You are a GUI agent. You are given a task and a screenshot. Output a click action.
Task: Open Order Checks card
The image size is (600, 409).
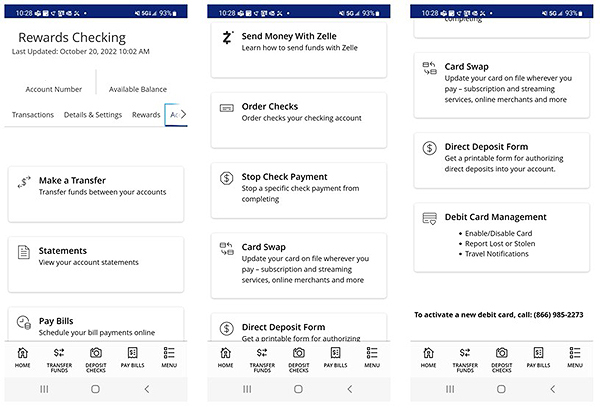tap(299, 120)
